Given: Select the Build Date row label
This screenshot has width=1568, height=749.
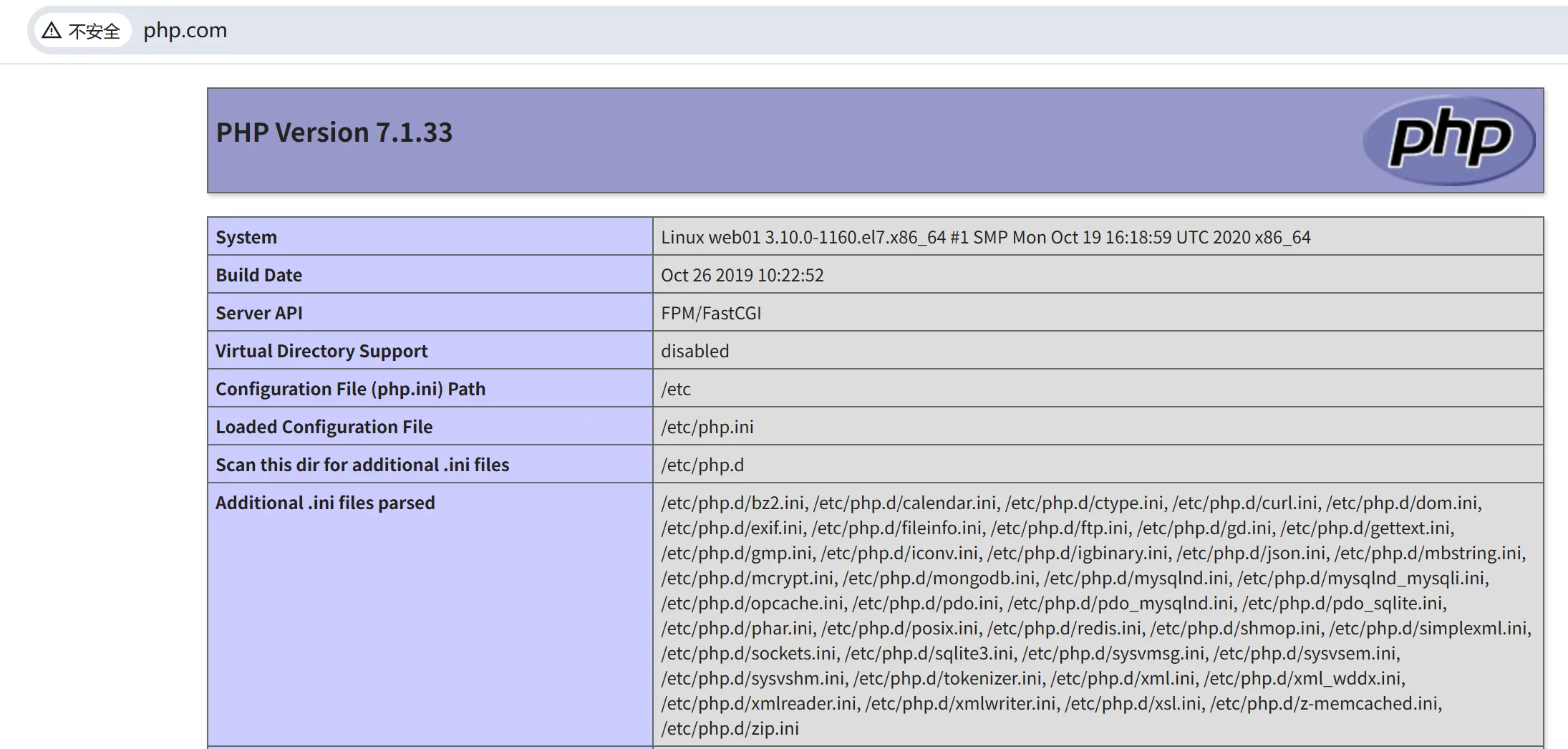Looking at the screenshot, I should coord(258,275).
